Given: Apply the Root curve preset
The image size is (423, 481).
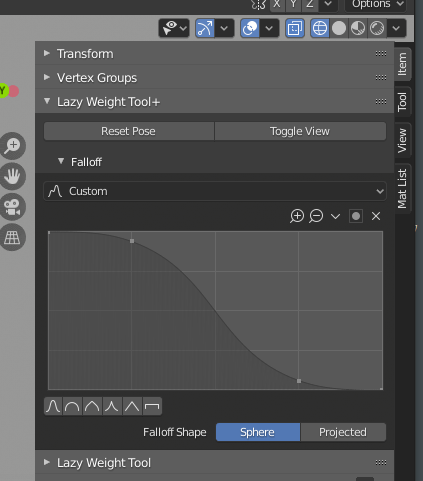Looking at the screenshot, I should tap(92, 406).
